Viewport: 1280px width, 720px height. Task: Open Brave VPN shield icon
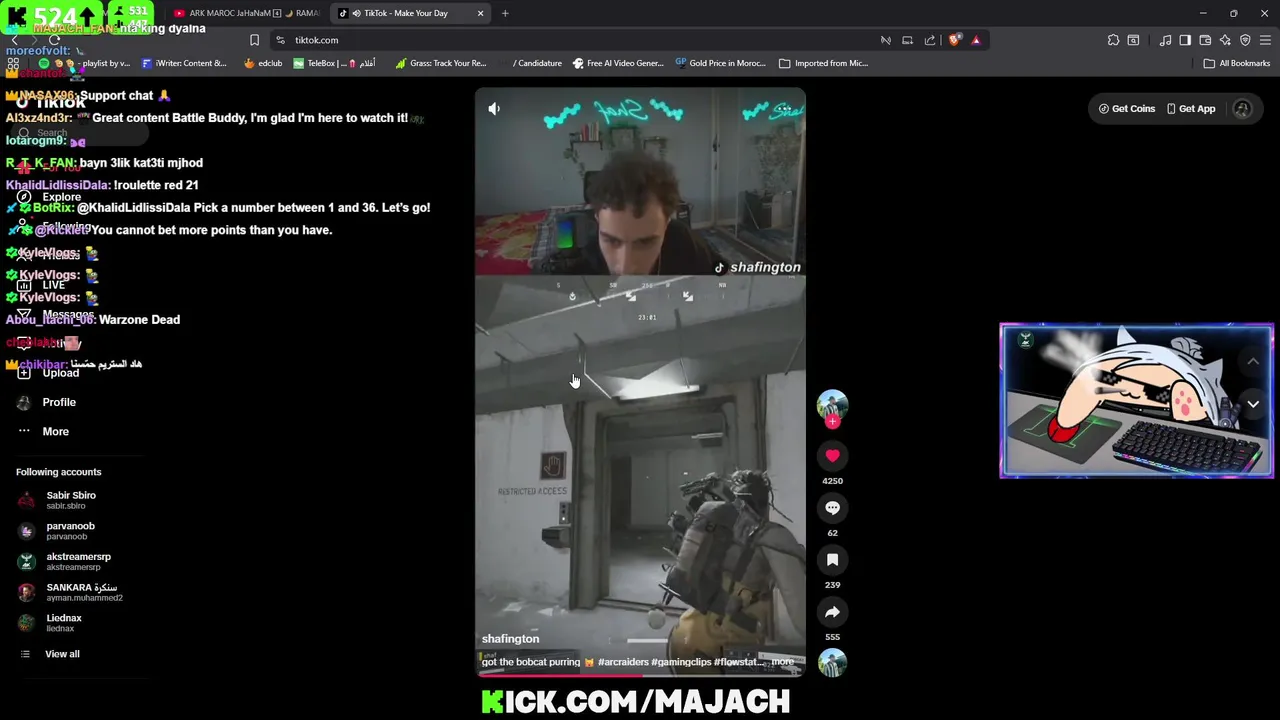(x=1245, y=40)
